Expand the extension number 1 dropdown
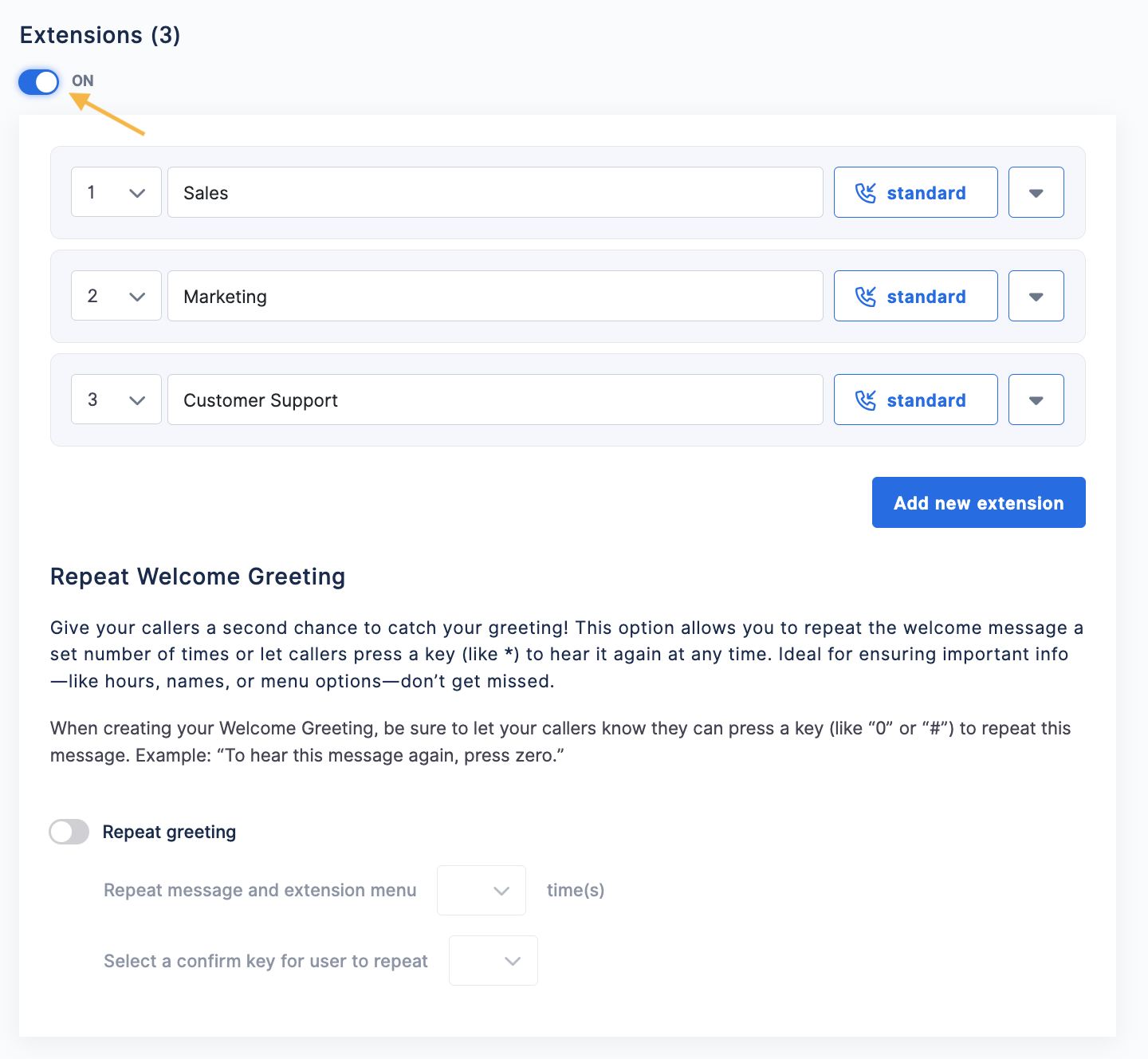Viewport: 1148px width, 1059px height. point(116,192)
